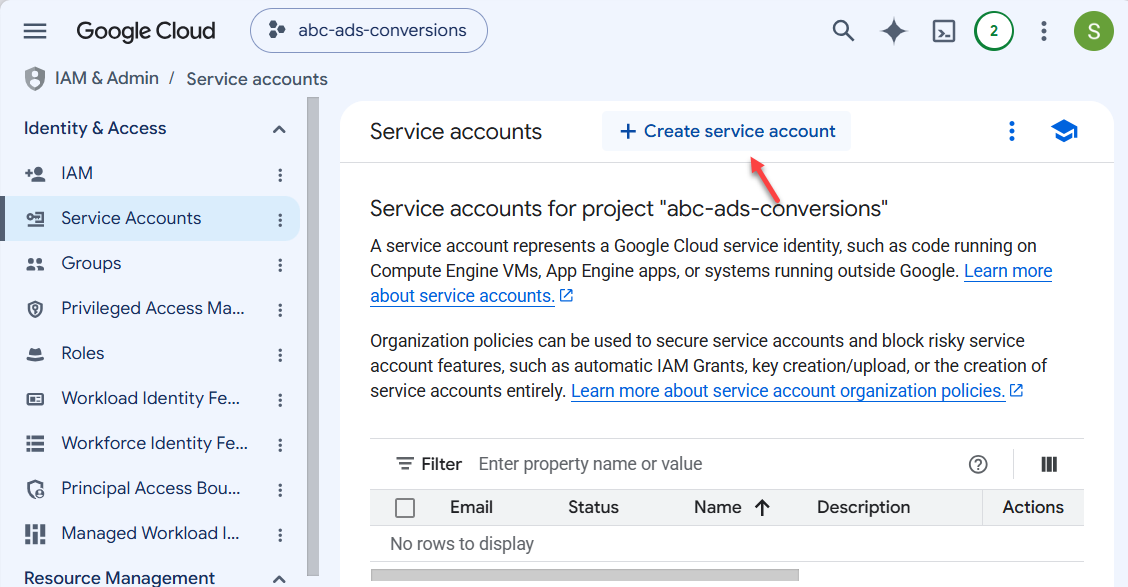Open the column display options icon

(x=1049, y=465)
